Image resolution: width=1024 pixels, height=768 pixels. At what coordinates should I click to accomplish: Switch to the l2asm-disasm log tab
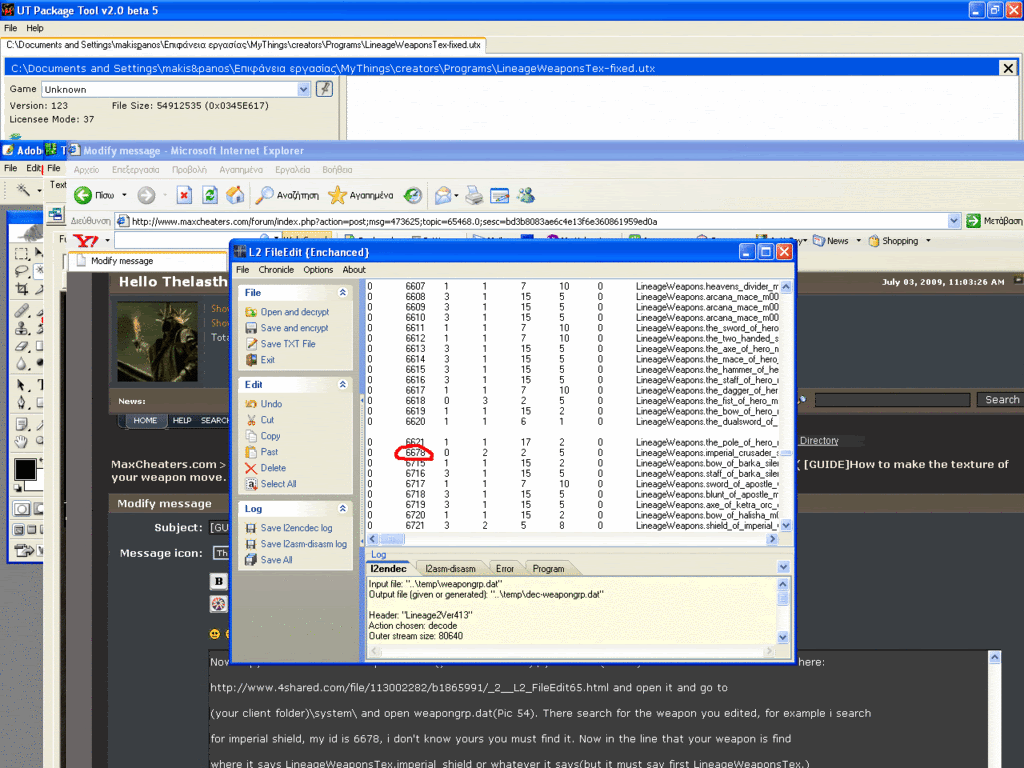tap(450, 568)
